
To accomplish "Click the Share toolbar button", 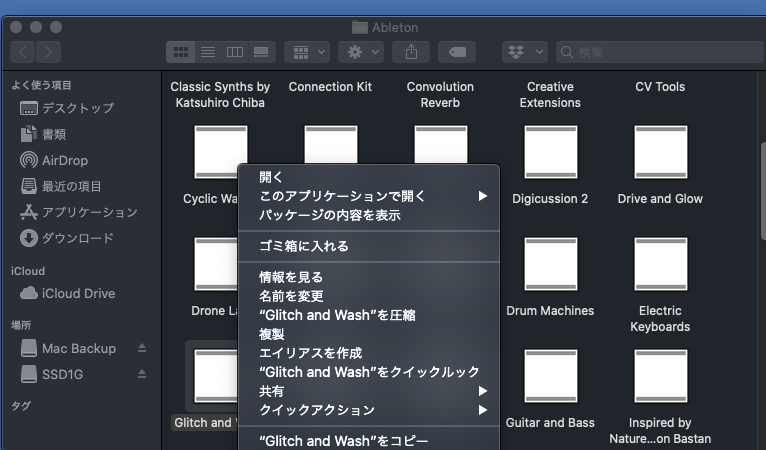I will click(411, 52).
